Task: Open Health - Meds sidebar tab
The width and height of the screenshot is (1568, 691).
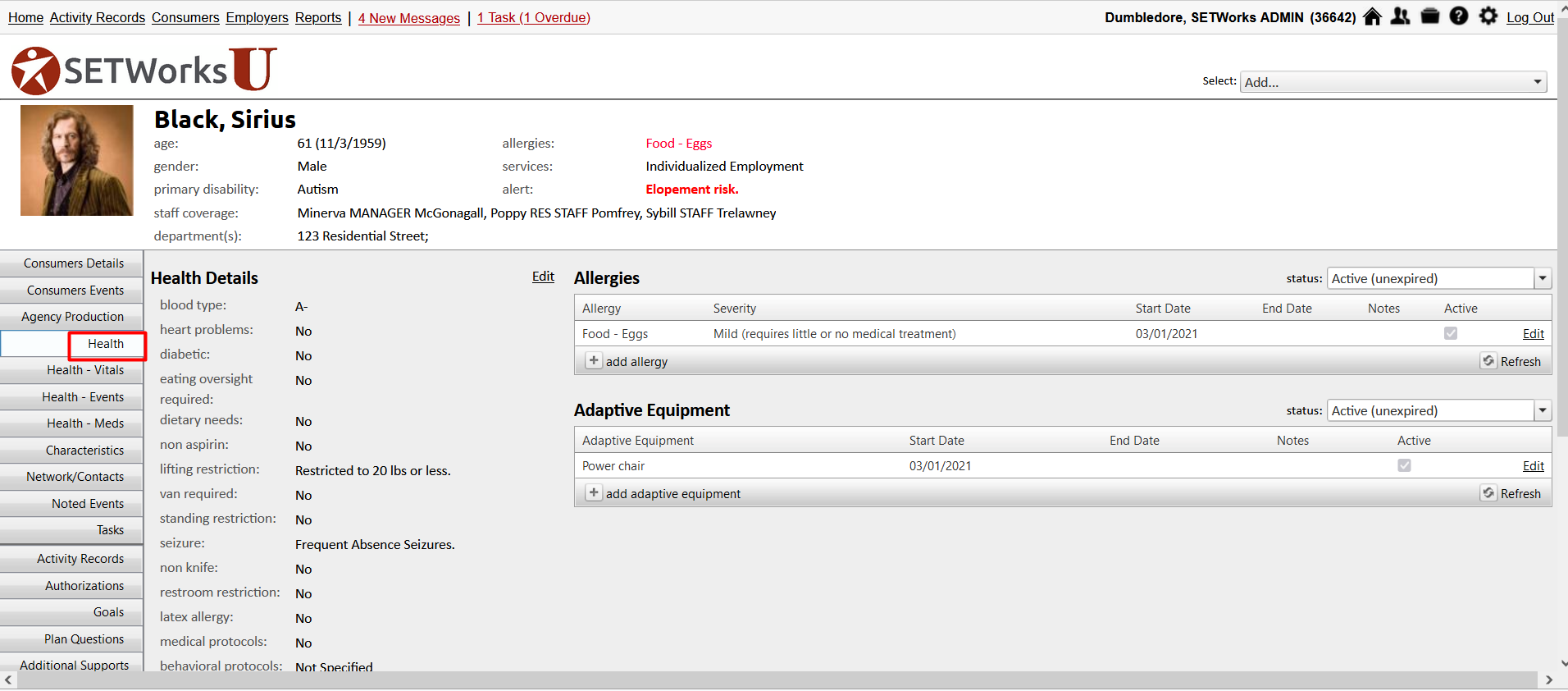Action: pyautogui.click(x=71, y=423)
